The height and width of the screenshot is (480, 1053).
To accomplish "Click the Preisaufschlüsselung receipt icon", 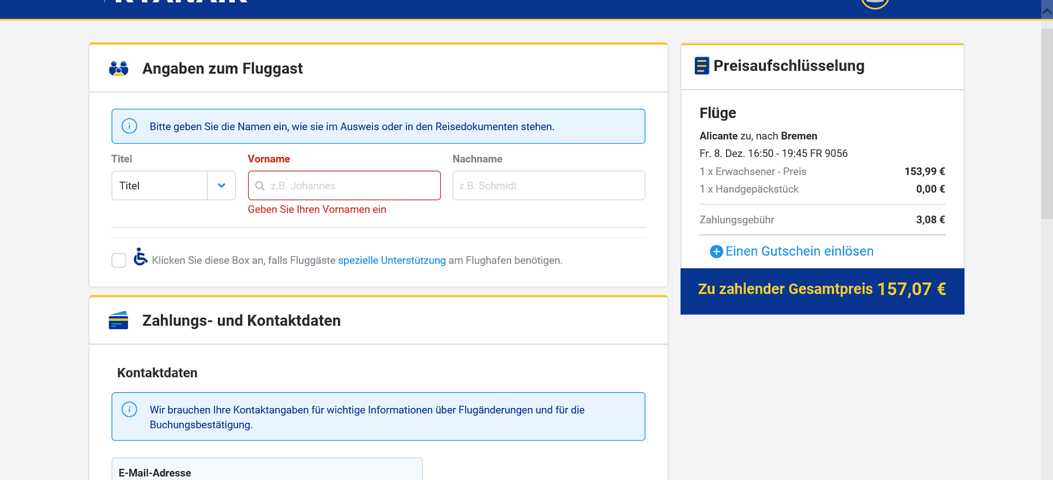I will click(701, 66).
